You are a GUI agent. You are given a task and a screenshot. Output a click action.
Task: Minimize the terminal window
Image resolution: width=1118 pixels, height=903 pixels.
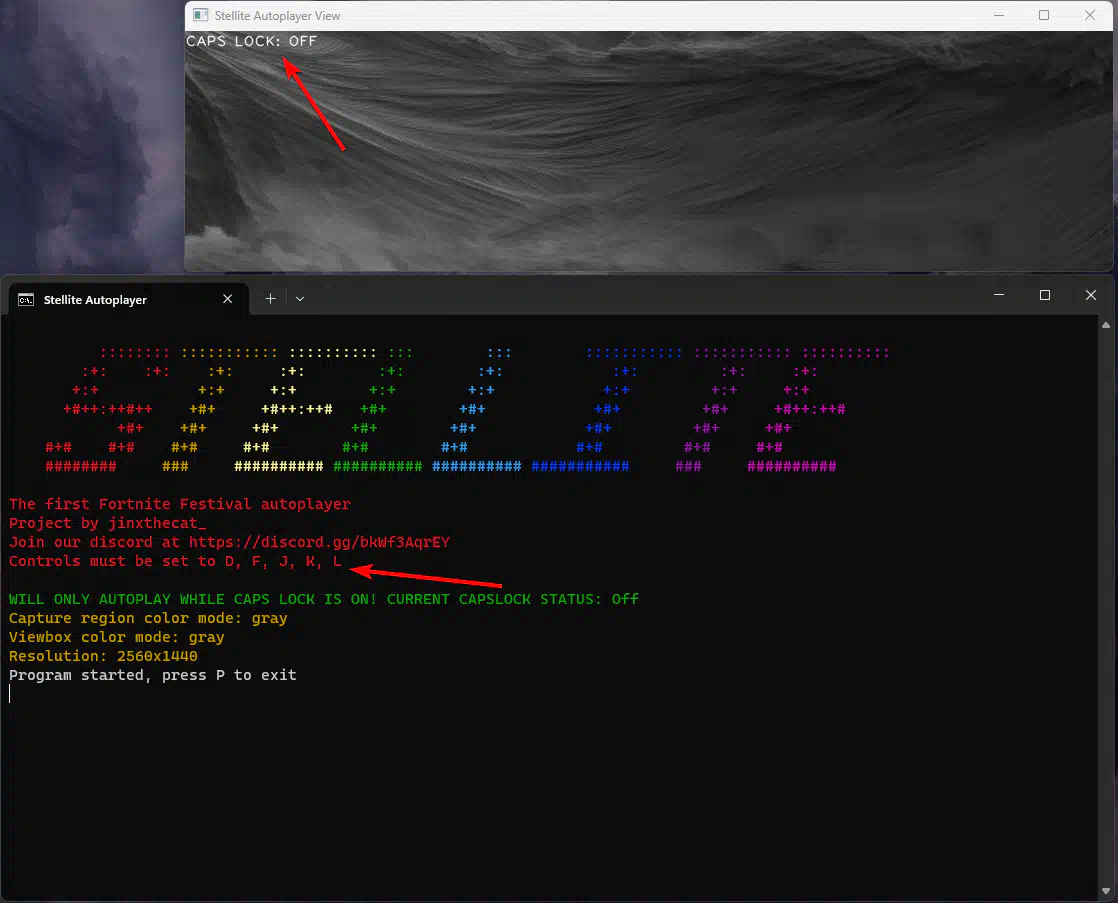coord(998,295)
